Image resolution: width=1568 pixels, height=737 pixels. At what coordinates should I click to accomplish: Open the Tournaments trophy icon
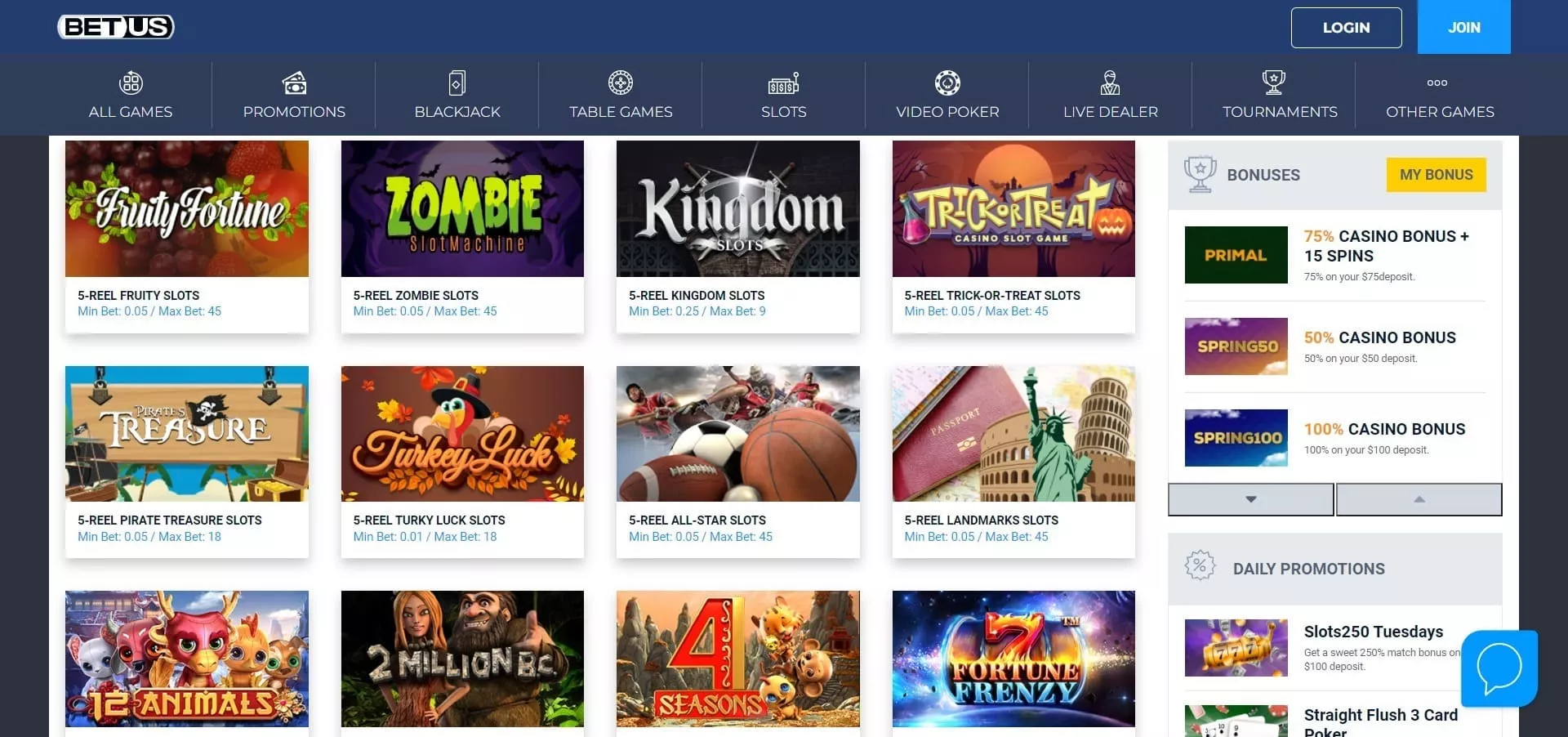click(1273, 83)
